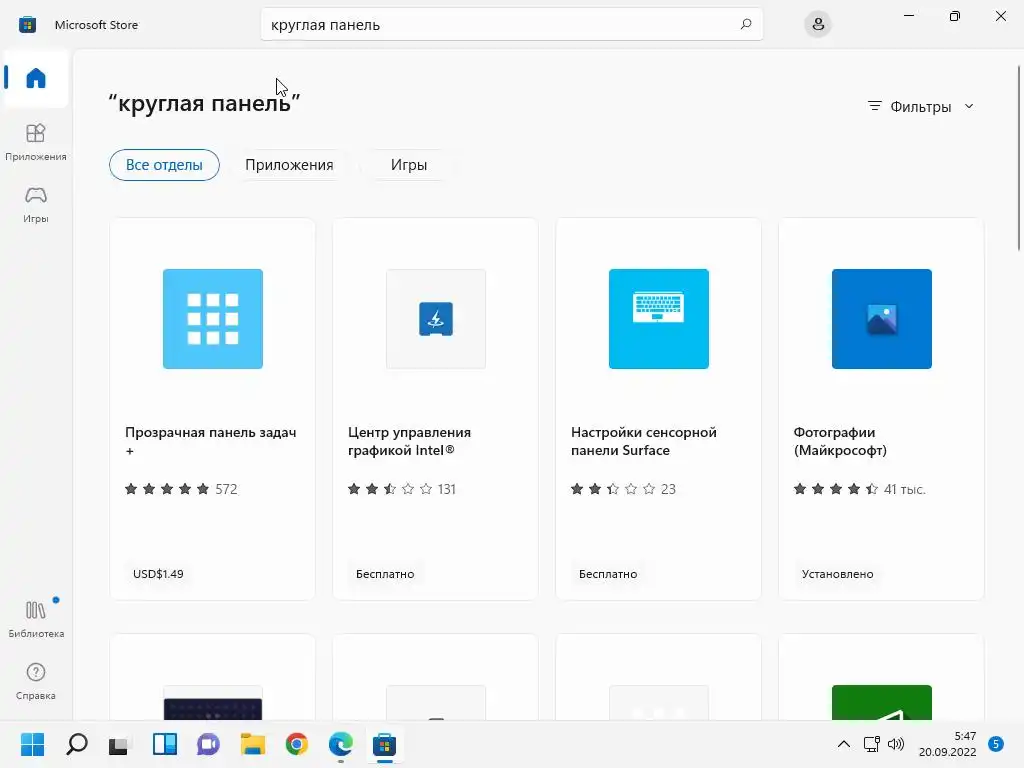Click Бесплатно under Surface touchpad settings
The image size is (1024, 768).
[x=608, y=574]
